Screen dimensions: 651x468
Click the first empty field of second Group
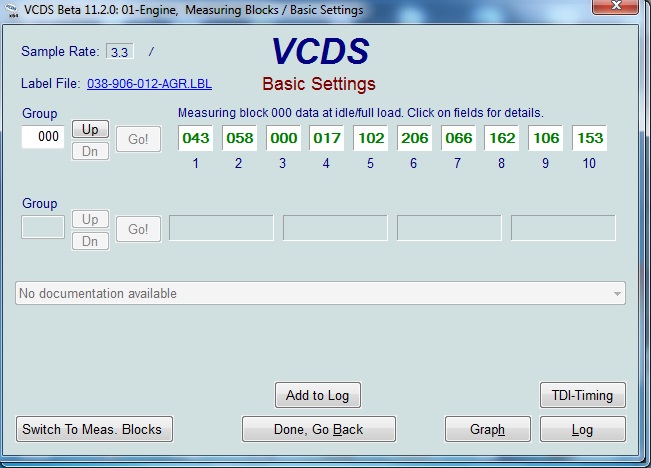(221, 228)
